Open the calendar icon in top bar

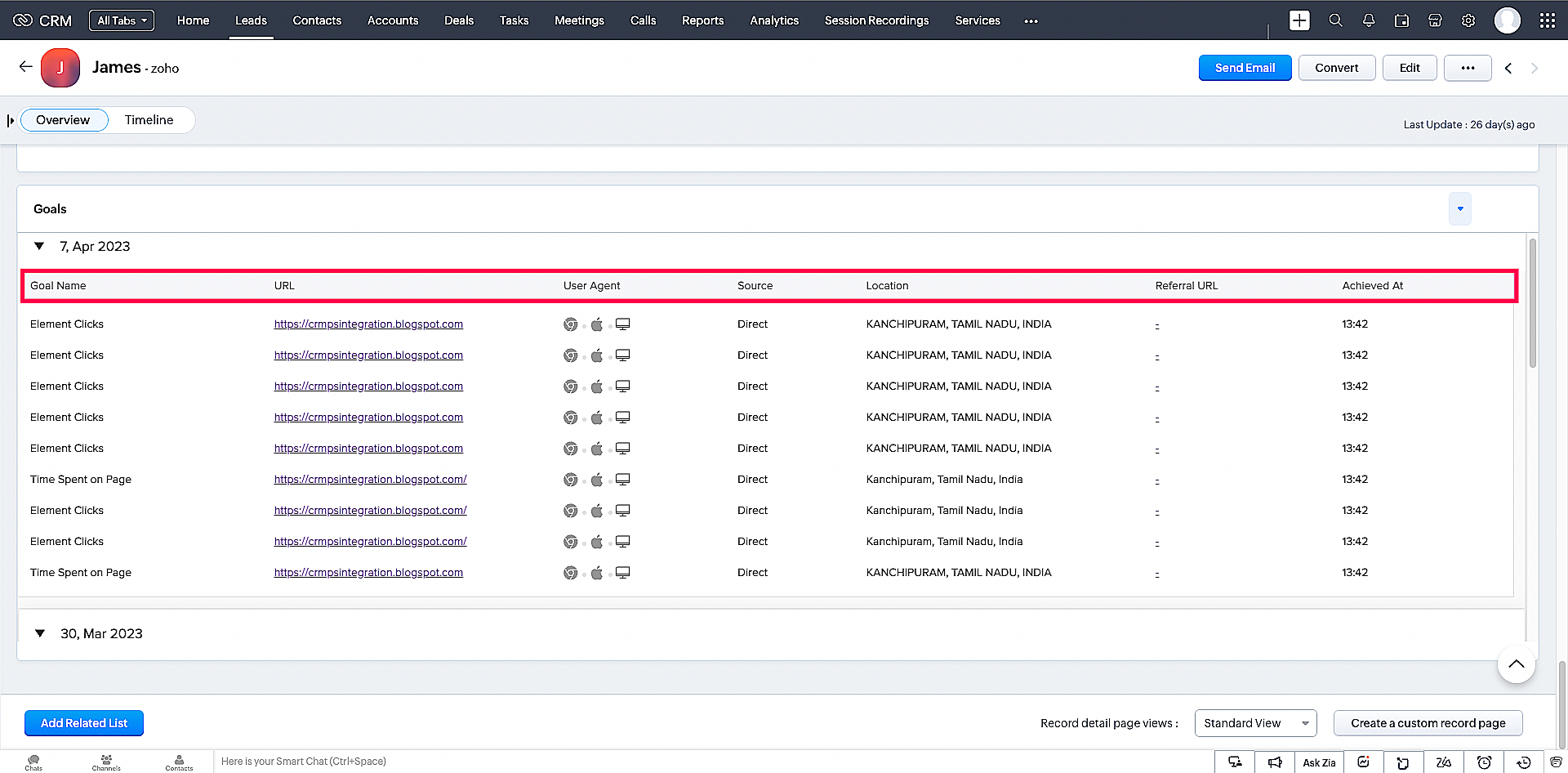pos(1401,20)
